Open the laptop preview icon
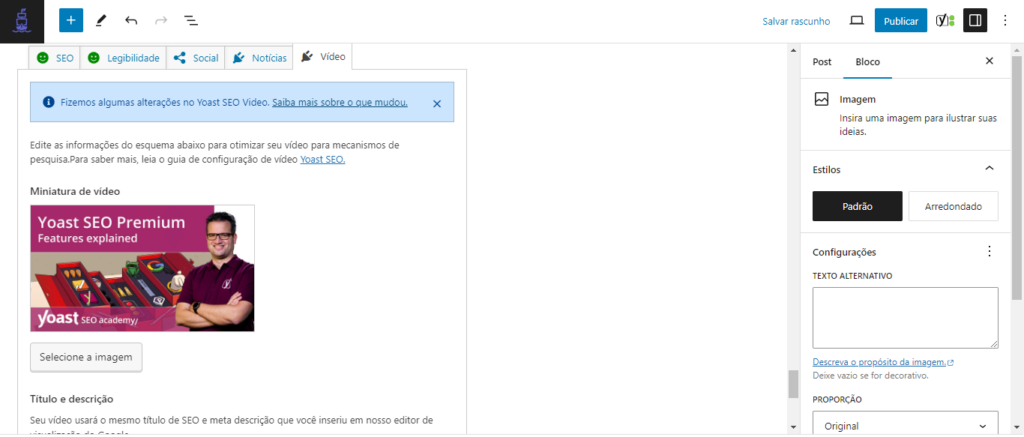The height and width of the screenshot is (437, 1024). [856, 21]
